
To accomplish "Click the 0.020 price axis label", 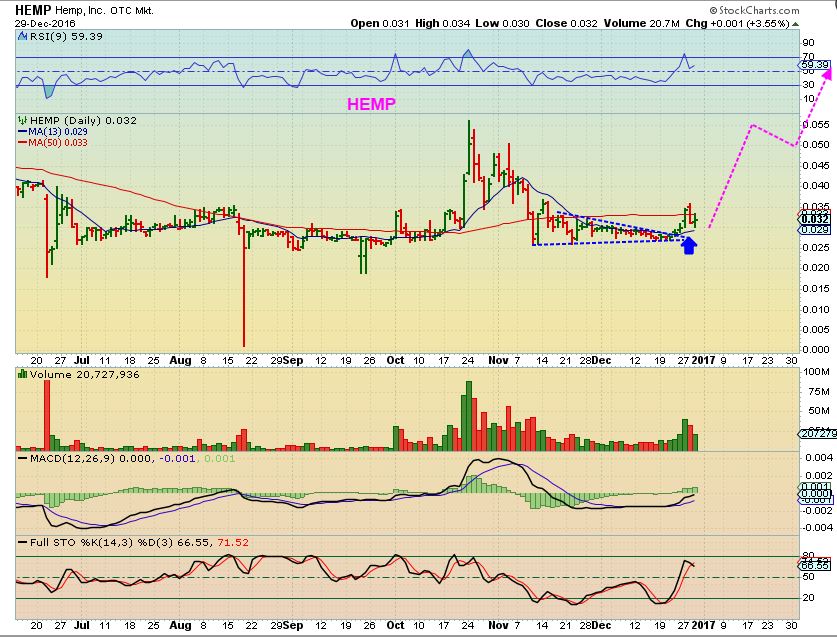I will (x=816, y=268).
